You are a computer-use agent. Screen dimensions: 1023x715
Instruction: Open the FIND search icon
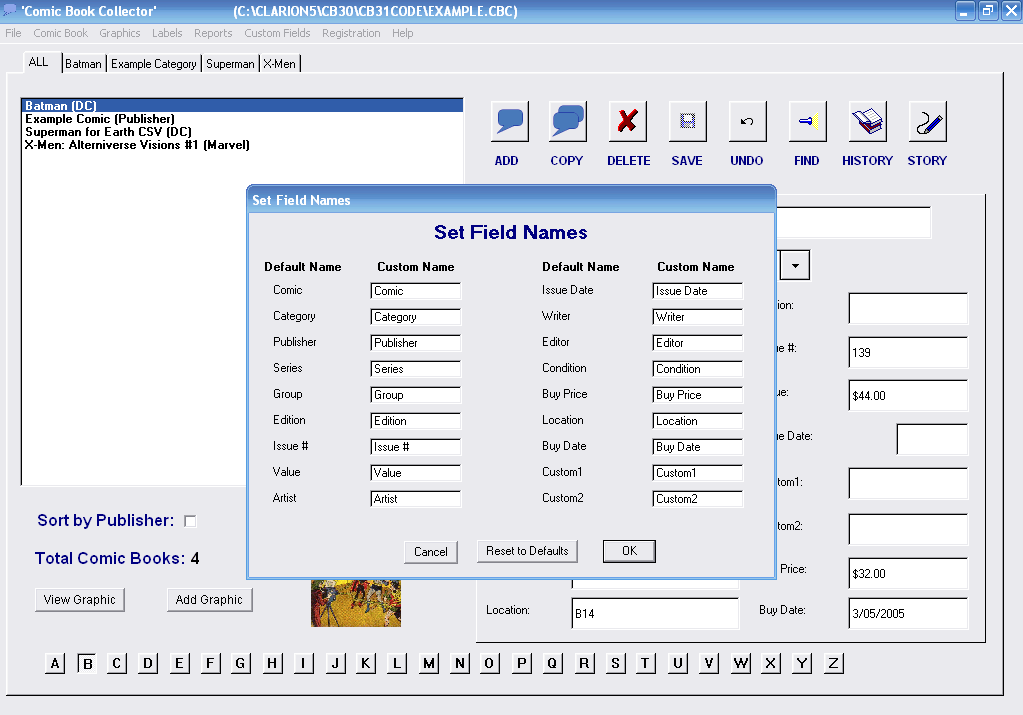[806, 120]
